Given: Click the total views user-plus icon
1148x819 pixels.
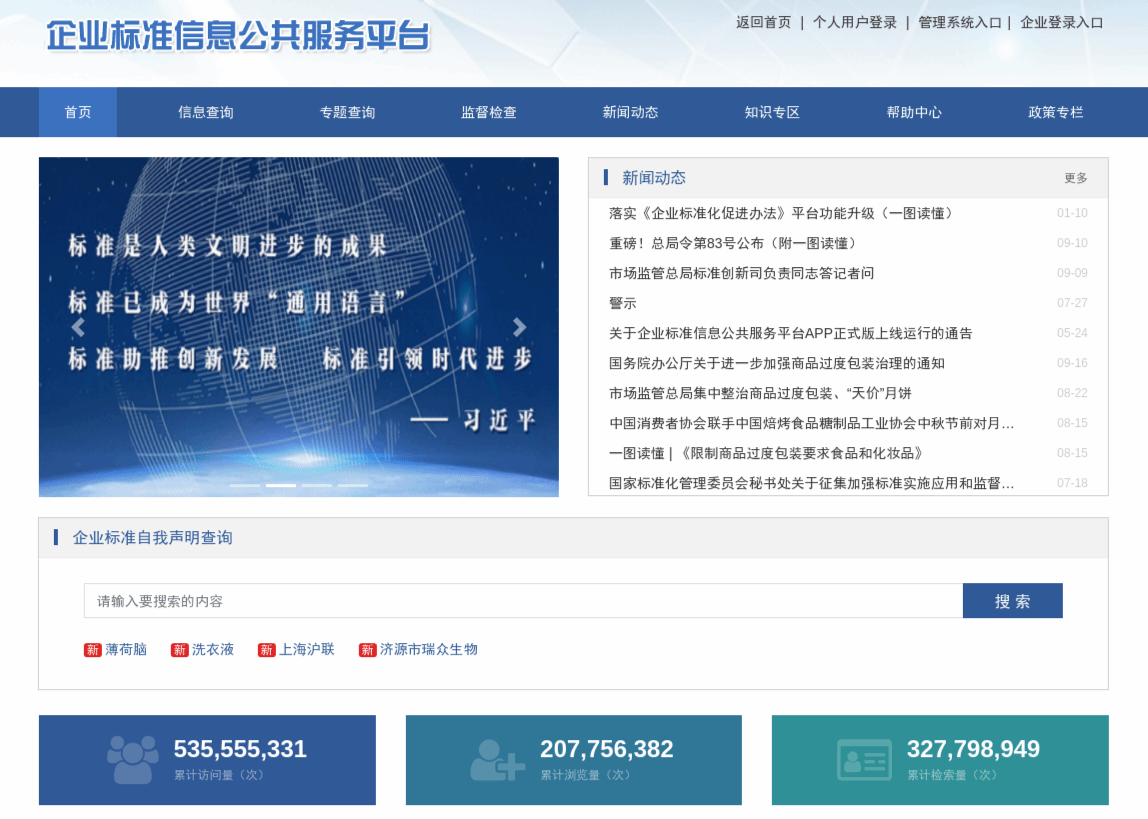Looking at the screenshot, I should 497,760.
